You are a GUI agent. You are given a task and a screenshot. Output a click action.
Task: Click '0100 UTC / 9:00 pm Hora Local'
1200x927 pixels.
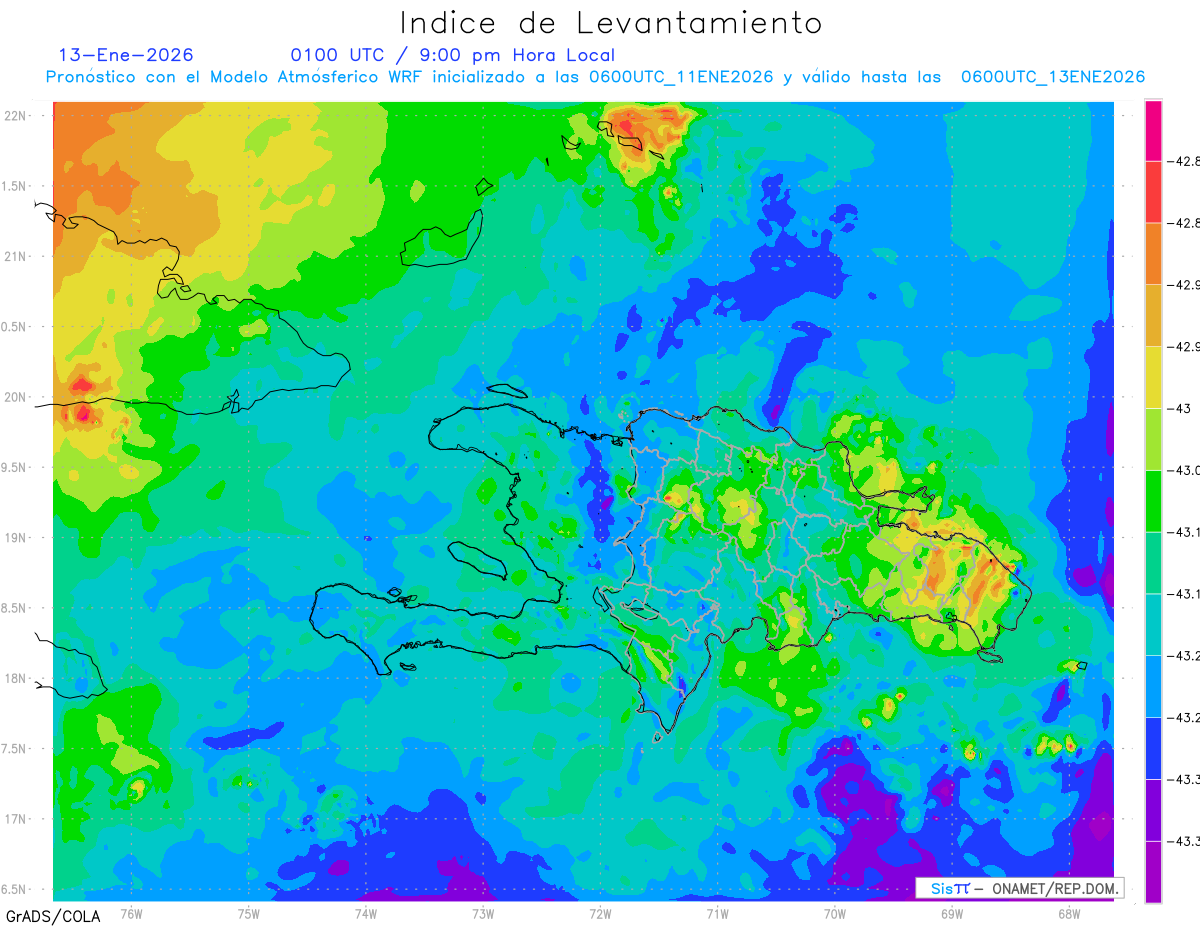tap(453, 55)
